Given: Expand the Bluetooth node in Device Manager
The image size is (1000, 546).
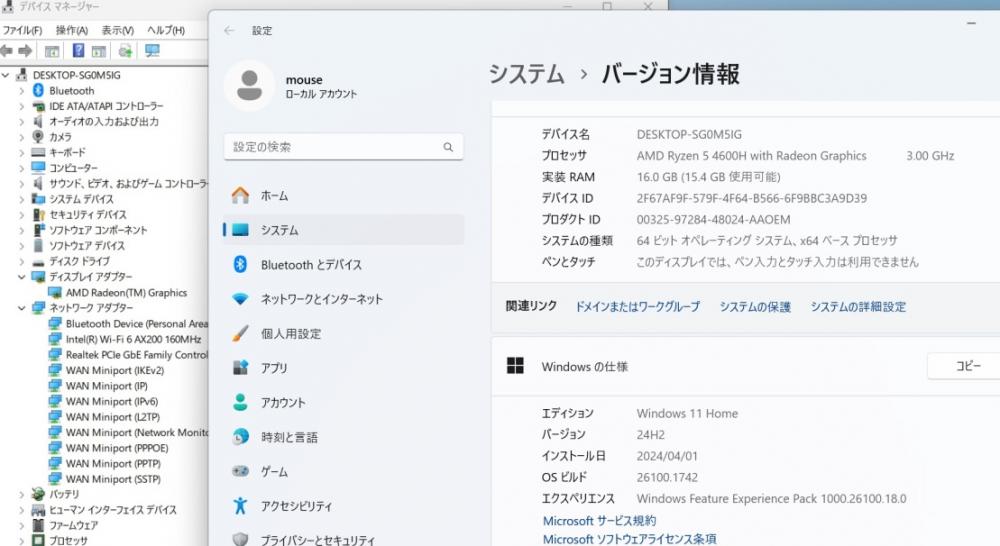Looking at the screenshot, I should point(22,91).
